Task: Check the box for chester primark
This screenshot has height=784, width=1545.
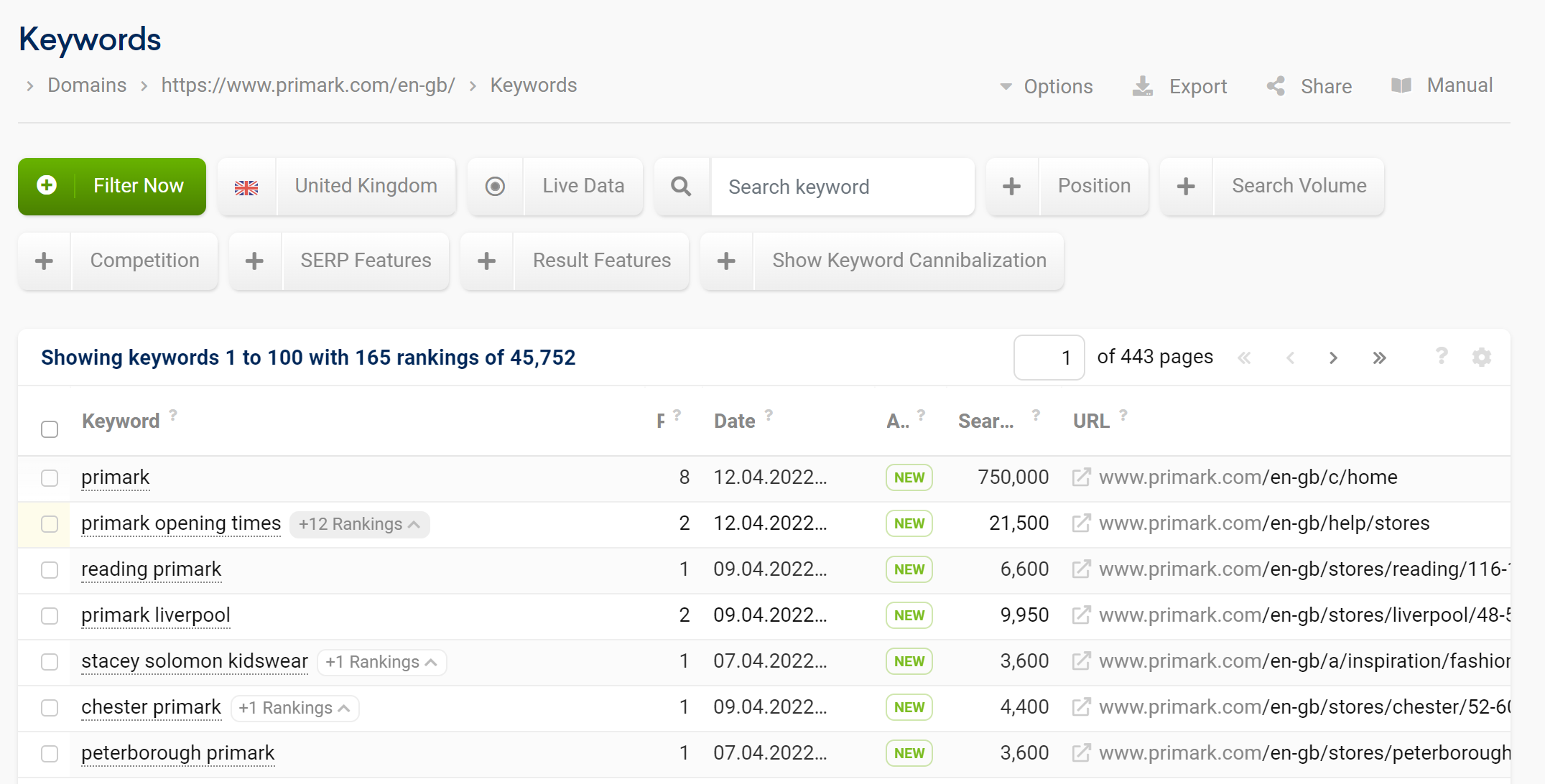Action: tap(50, 708)
